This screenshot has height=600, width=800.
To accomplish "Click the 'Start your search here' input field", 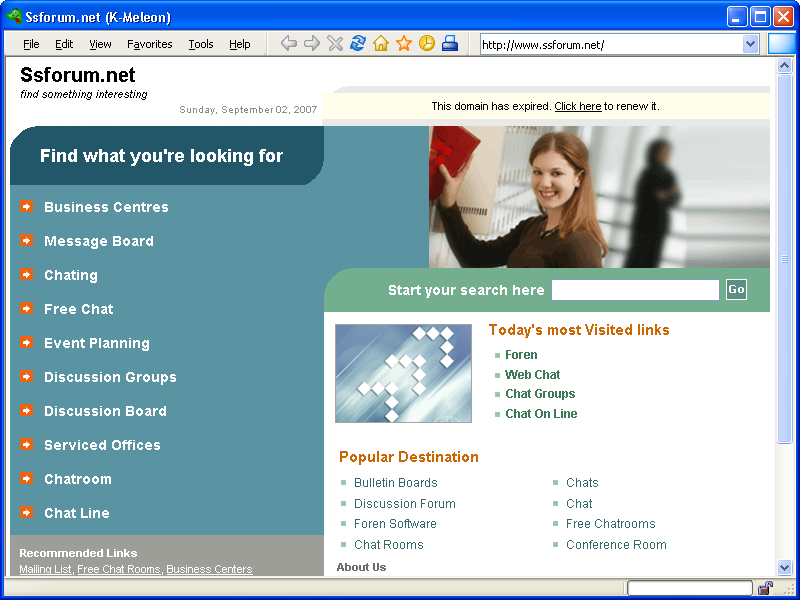I will [x=635, y=290].
